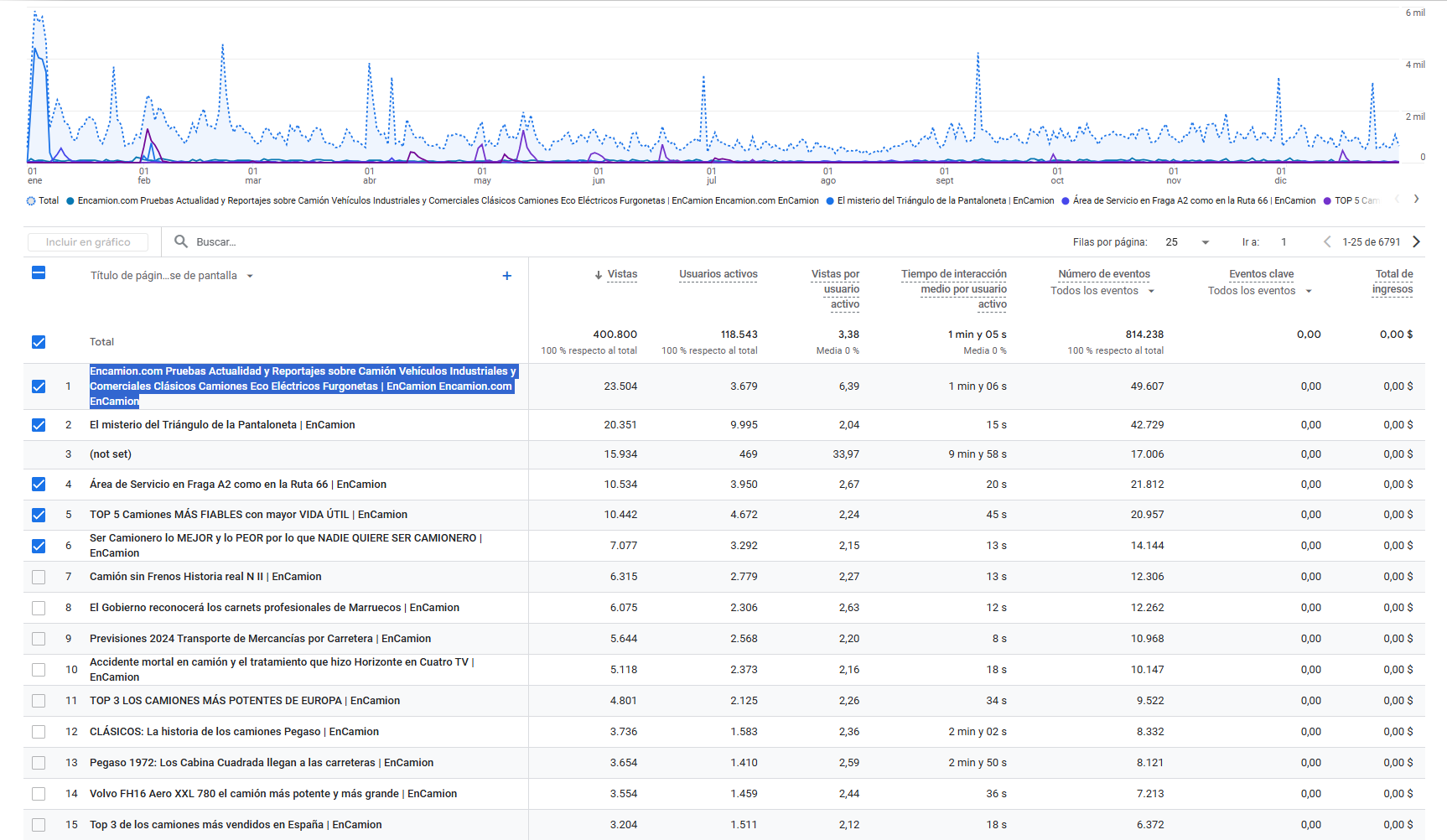This screenshot has width=1447, height=840.
Task: Sort by Eventos clave column header
Action: click(1262, 274)
